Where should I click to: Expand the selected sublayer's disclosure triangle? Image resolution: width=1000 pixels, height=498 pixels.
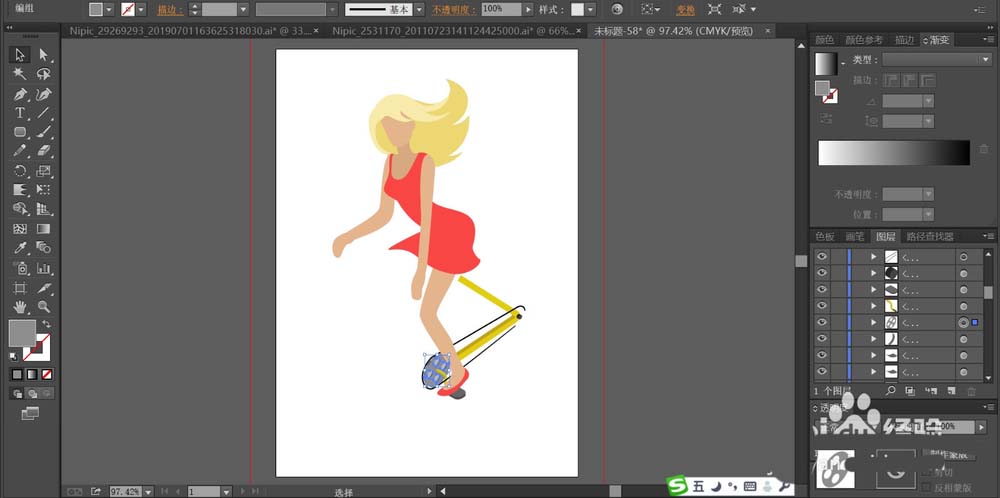pyautogui.click(x=873, y=323)
